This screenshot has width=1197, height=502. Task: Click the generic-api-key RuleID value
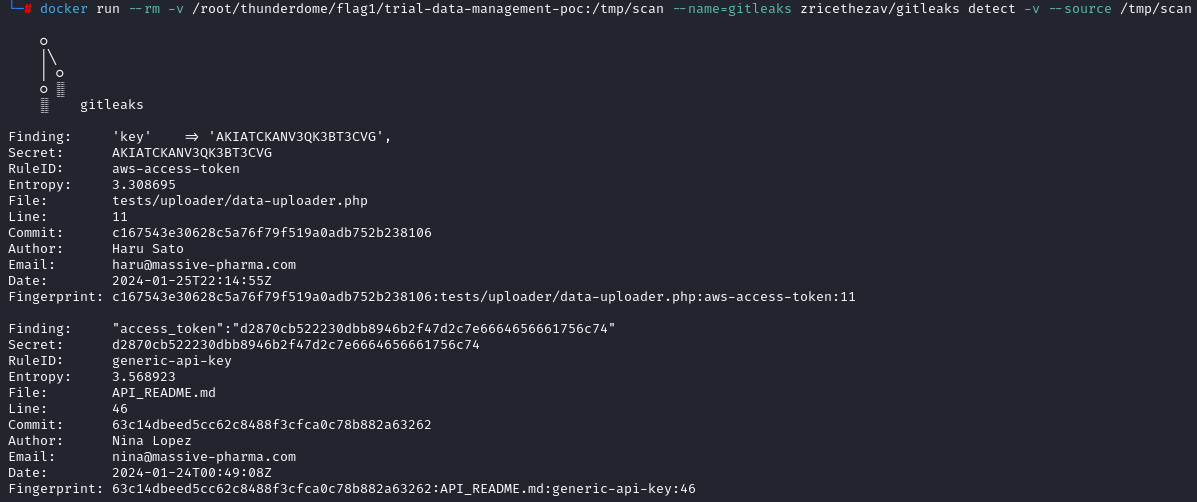point(172,361)
